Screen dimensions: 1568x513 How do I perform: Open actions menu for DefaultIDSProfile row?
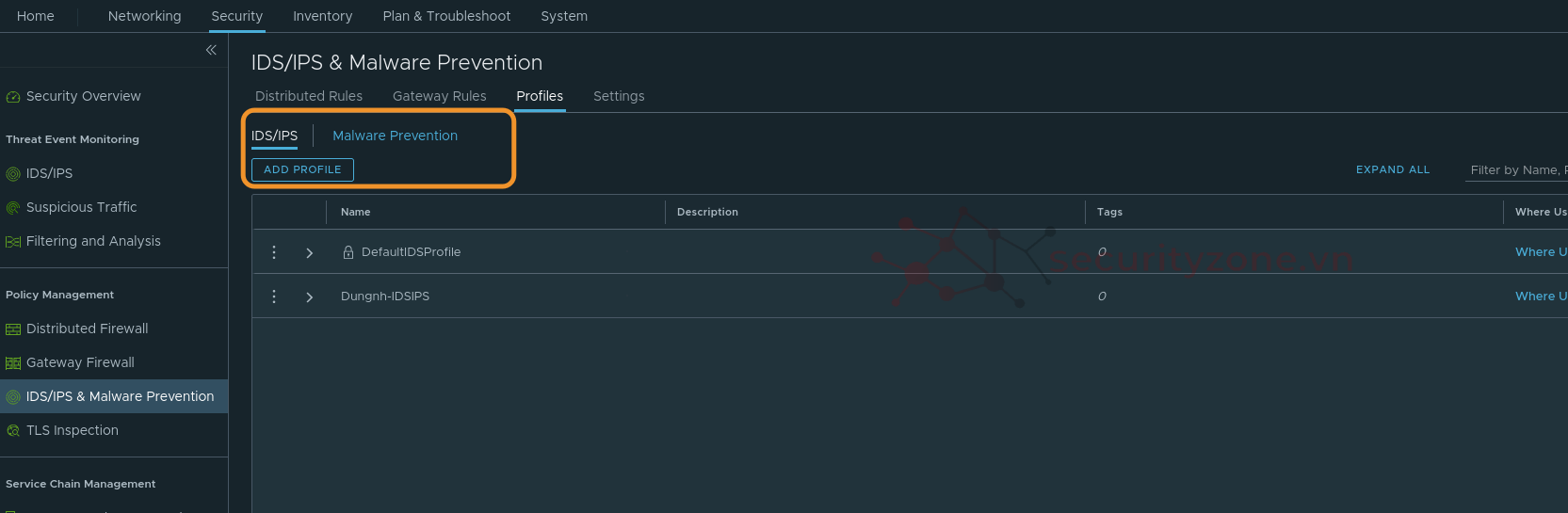tap(274, 252)
